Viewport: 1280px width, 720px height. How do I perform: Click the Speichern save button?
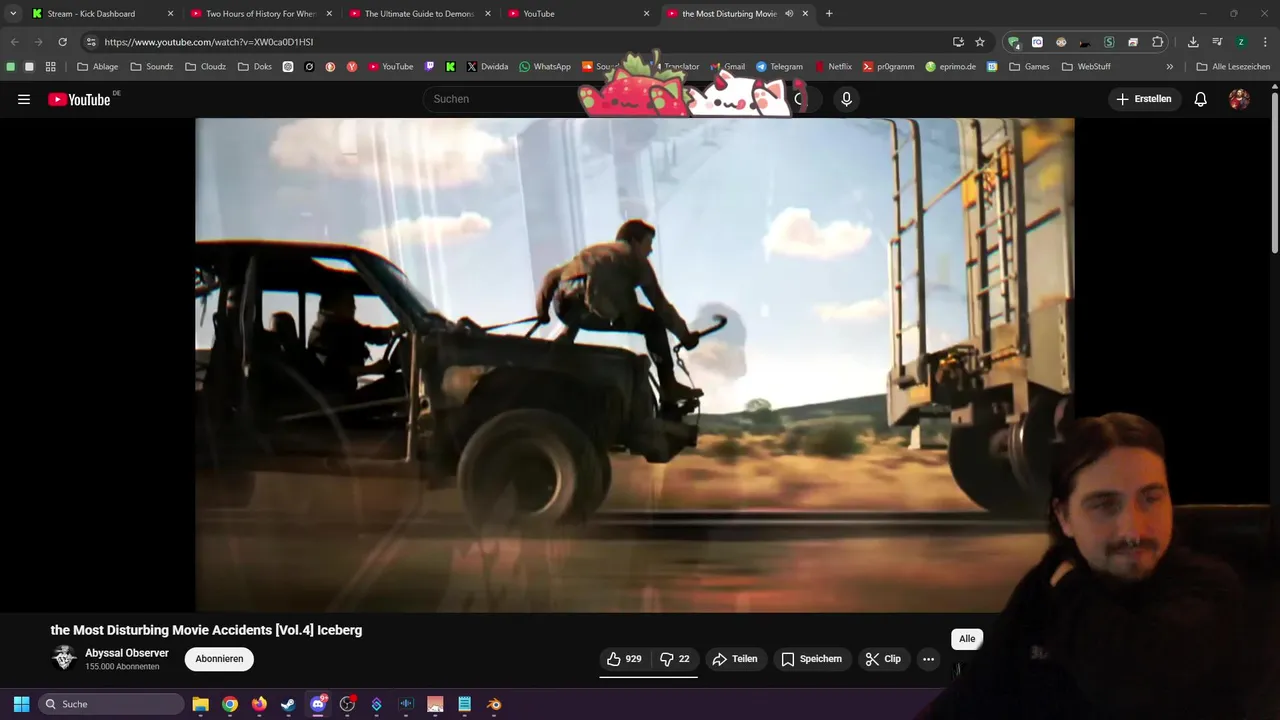811,659
